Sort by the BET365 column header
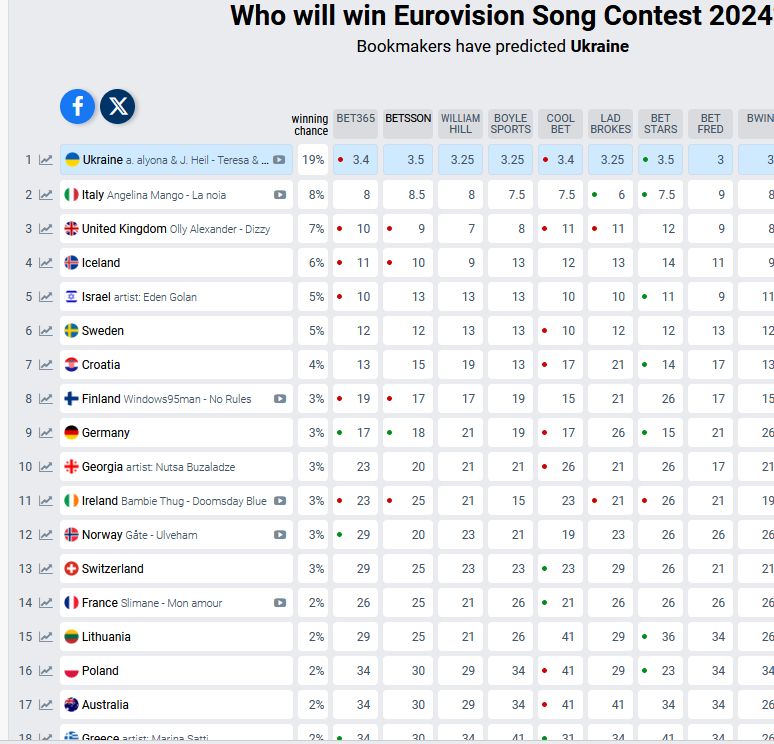Viewport: 774px width, 744px height. coord(355,119)
